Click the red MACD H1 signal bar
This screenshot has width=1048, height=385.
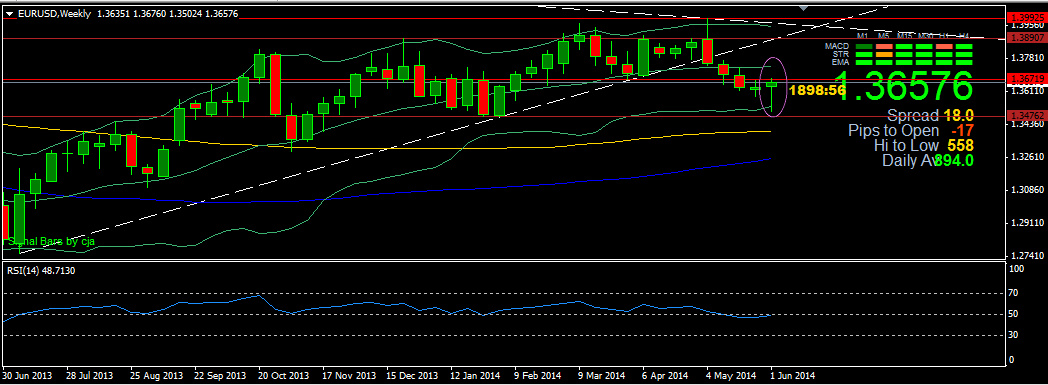(x=944, y=46)
